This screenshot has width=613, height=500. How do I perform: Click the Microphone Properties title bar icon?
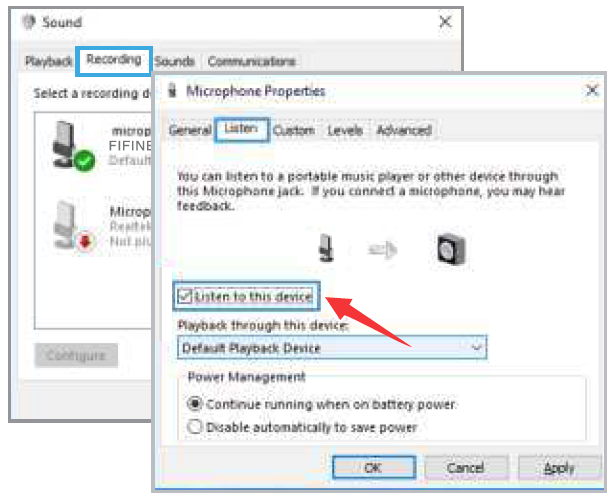click(x=172, y=90)
